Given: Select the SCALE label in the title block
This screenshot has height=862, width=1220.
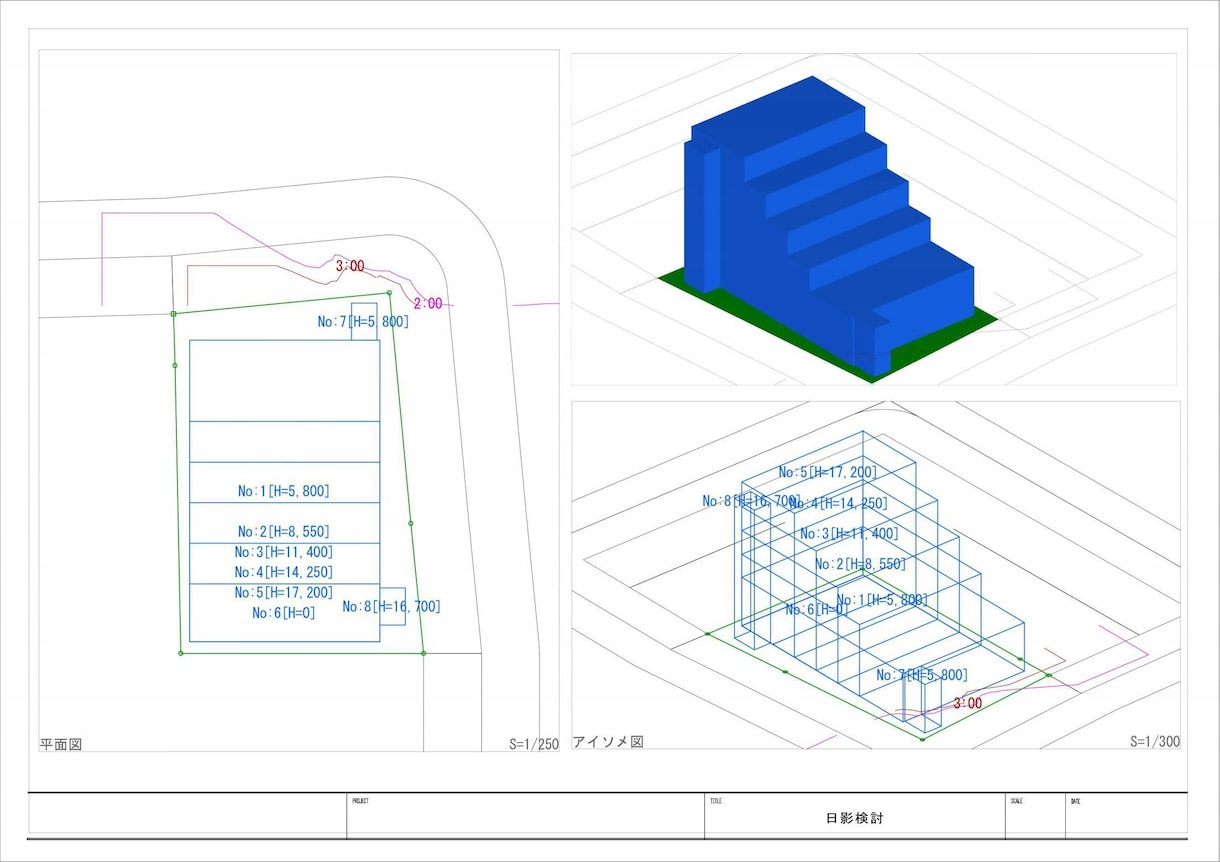Looking at the screenshot, I should point(1017,801).
